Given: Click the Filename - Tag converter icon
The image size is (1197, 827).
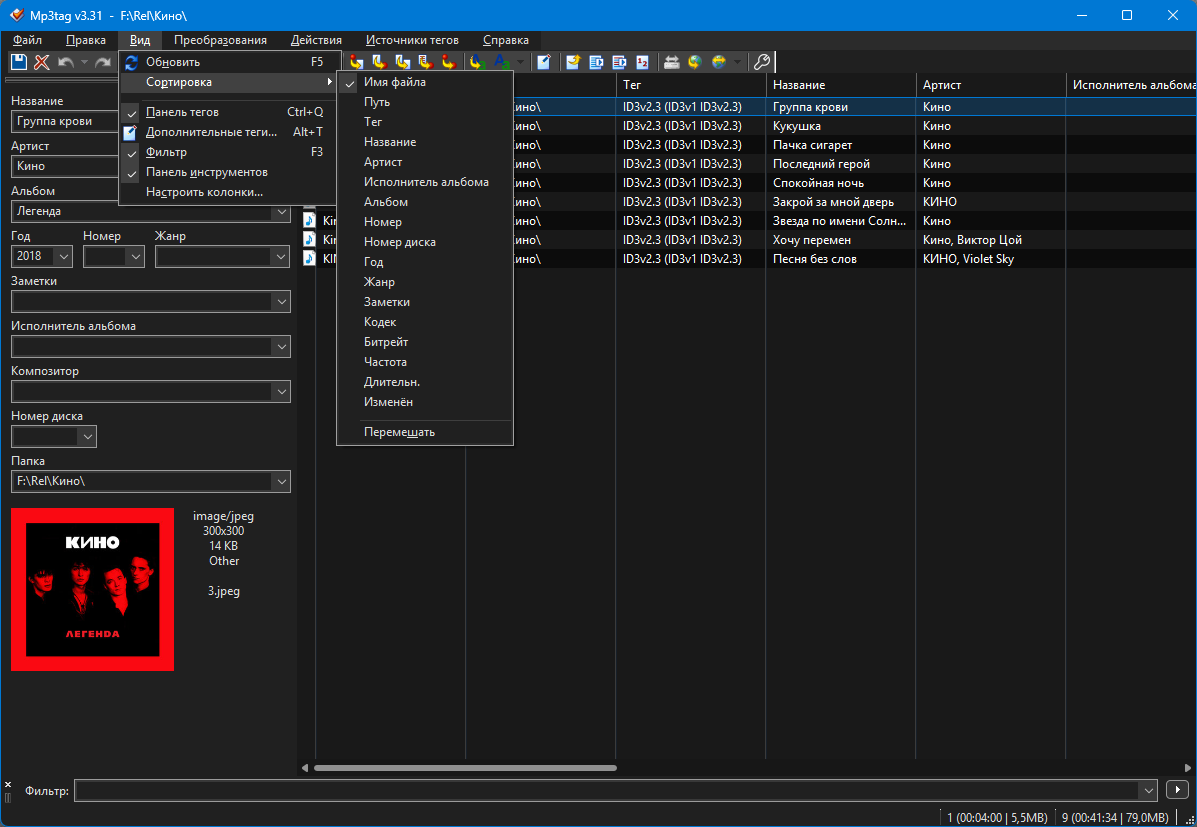Looking at the screenshot, I should pyautogui.click(x=379, y=63).
